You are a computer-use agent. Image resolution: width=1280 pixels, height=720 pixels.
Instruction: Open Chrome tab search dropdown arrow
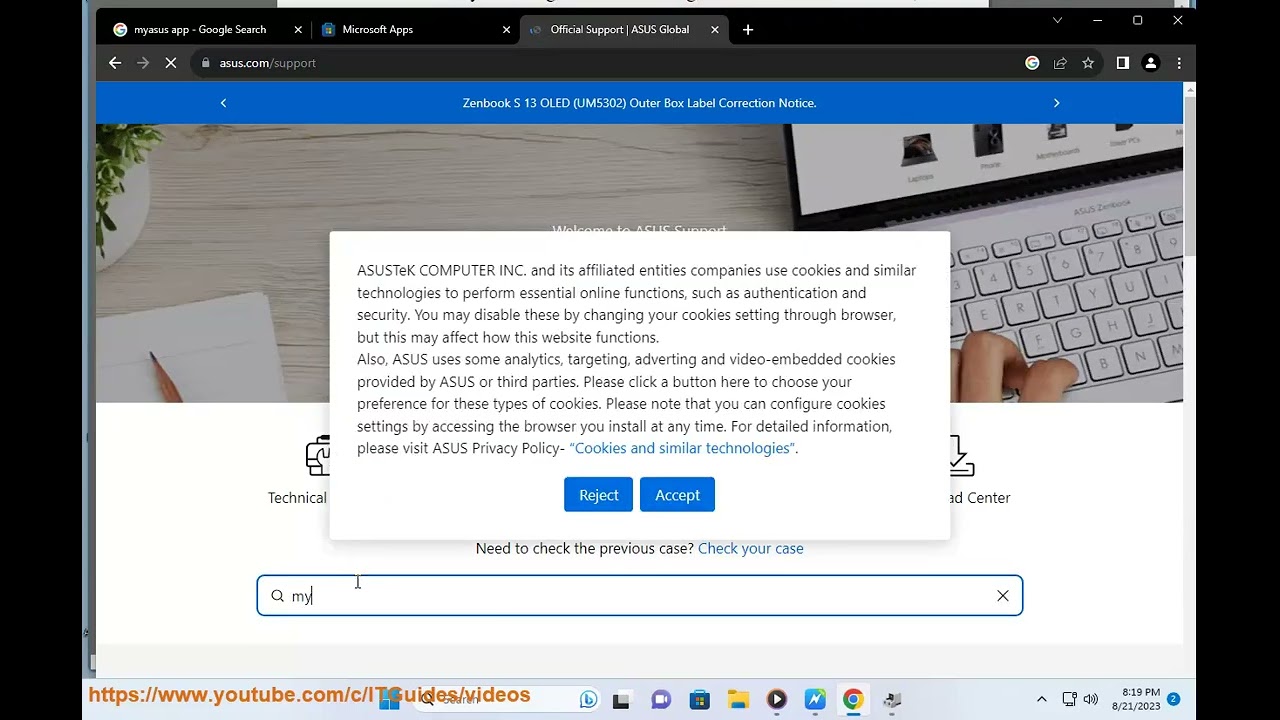(x=1057, y=20)
